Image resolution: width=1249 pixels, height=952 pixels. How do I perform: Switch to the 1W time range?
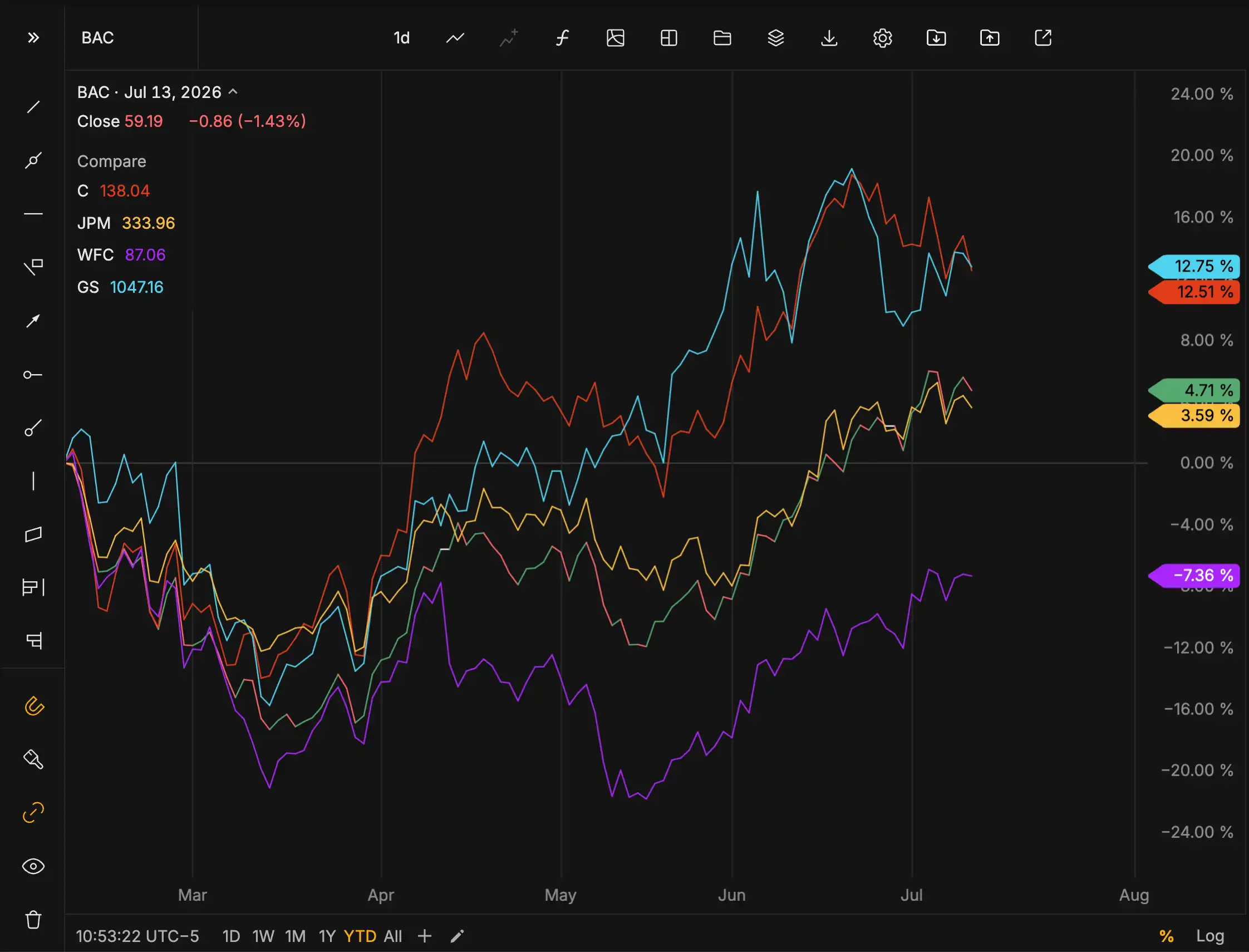[x=263, y=936]
